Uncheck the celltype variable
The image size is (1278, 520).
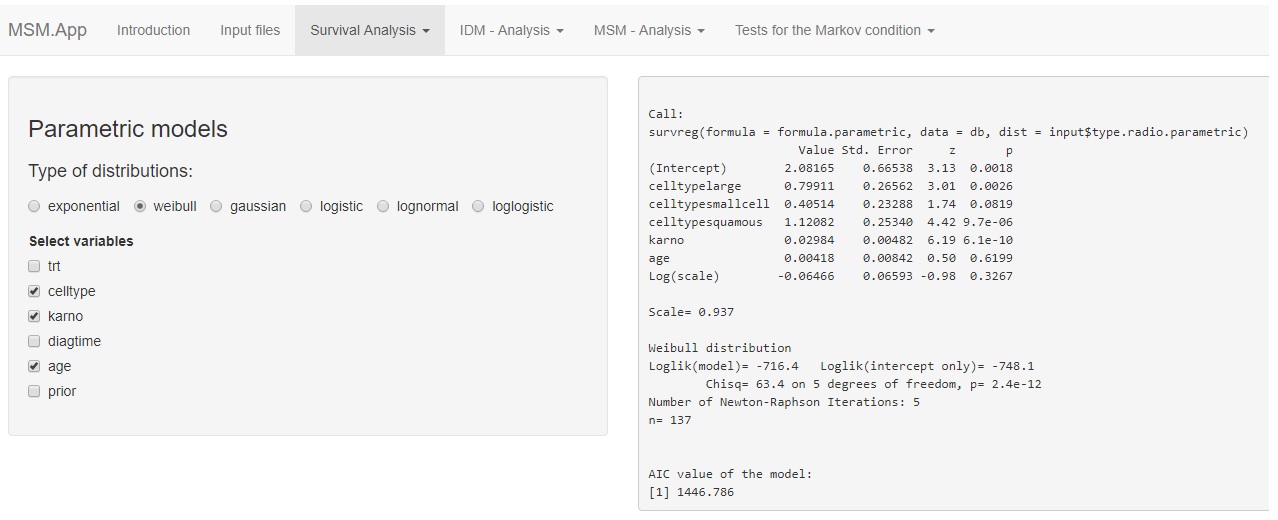(35, 291)
